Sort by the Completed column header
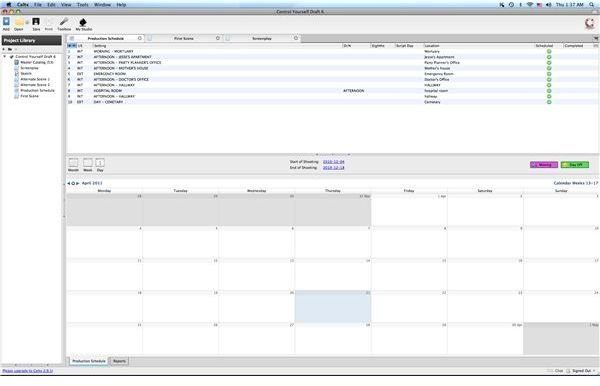 pyautogui.click(x=578, y=46)
